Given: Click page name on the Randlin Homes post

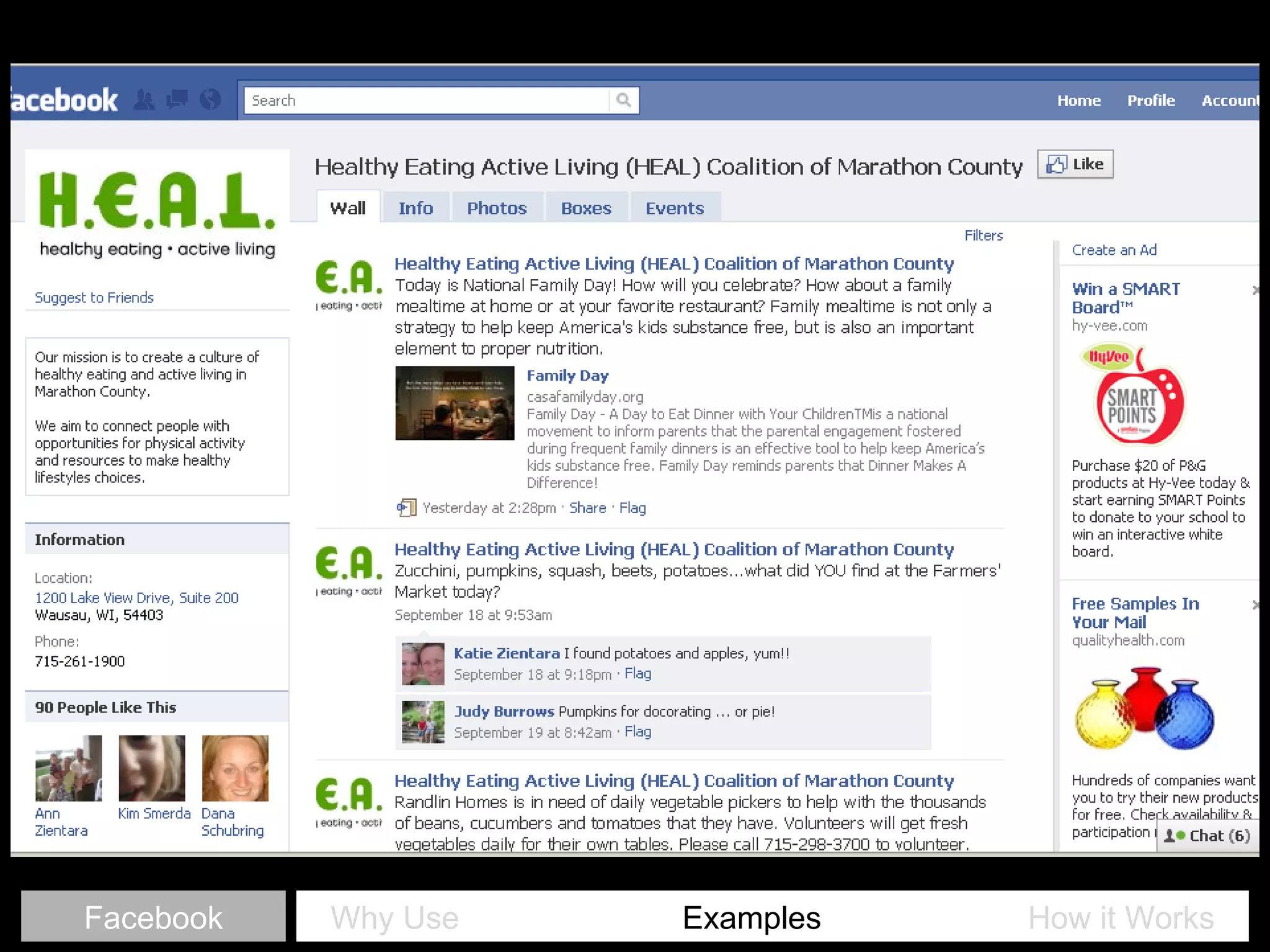Looking at the screenshot, I should click(674, 781).
